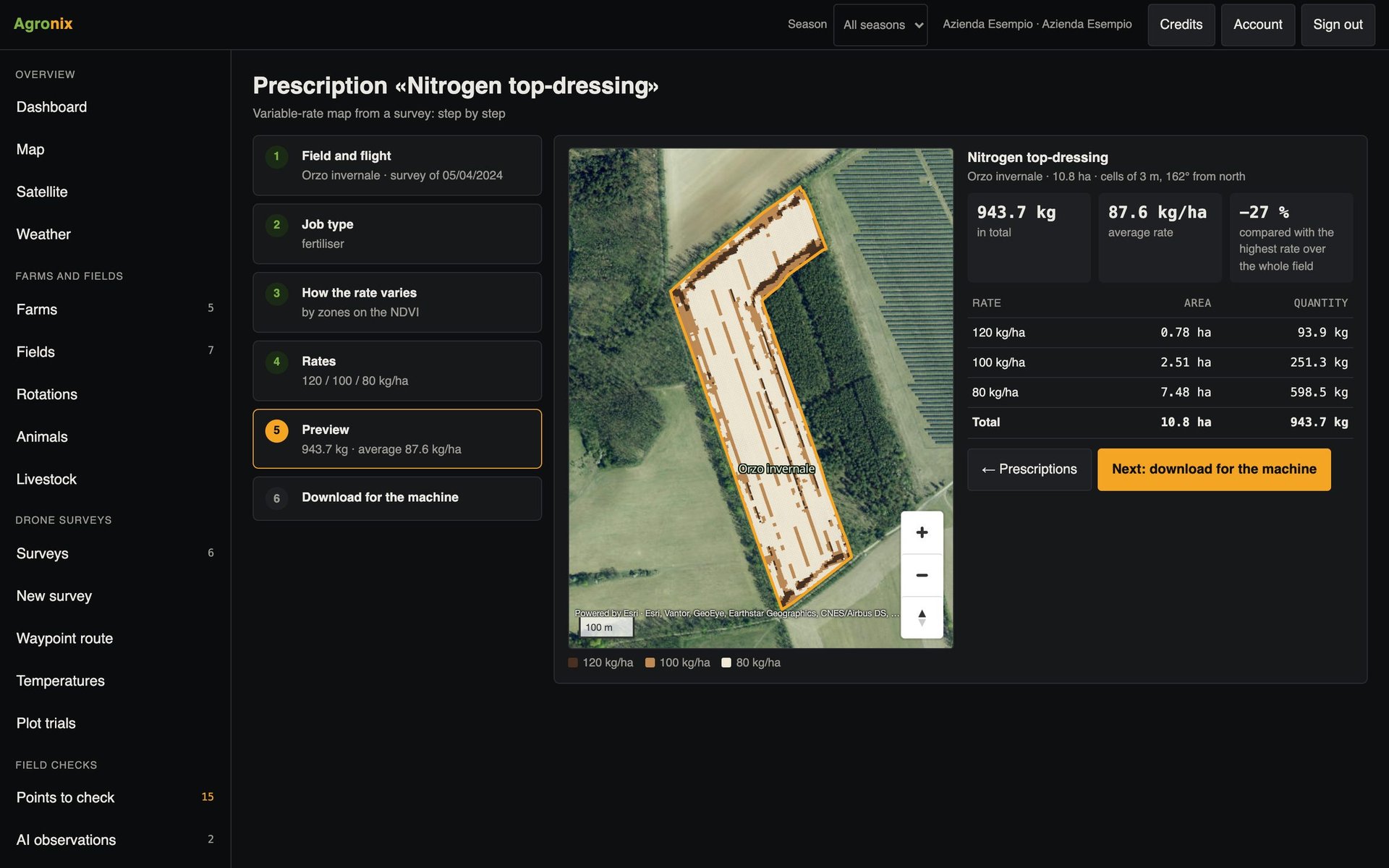
Task: Open Weather section
Action: coord(115,234)
